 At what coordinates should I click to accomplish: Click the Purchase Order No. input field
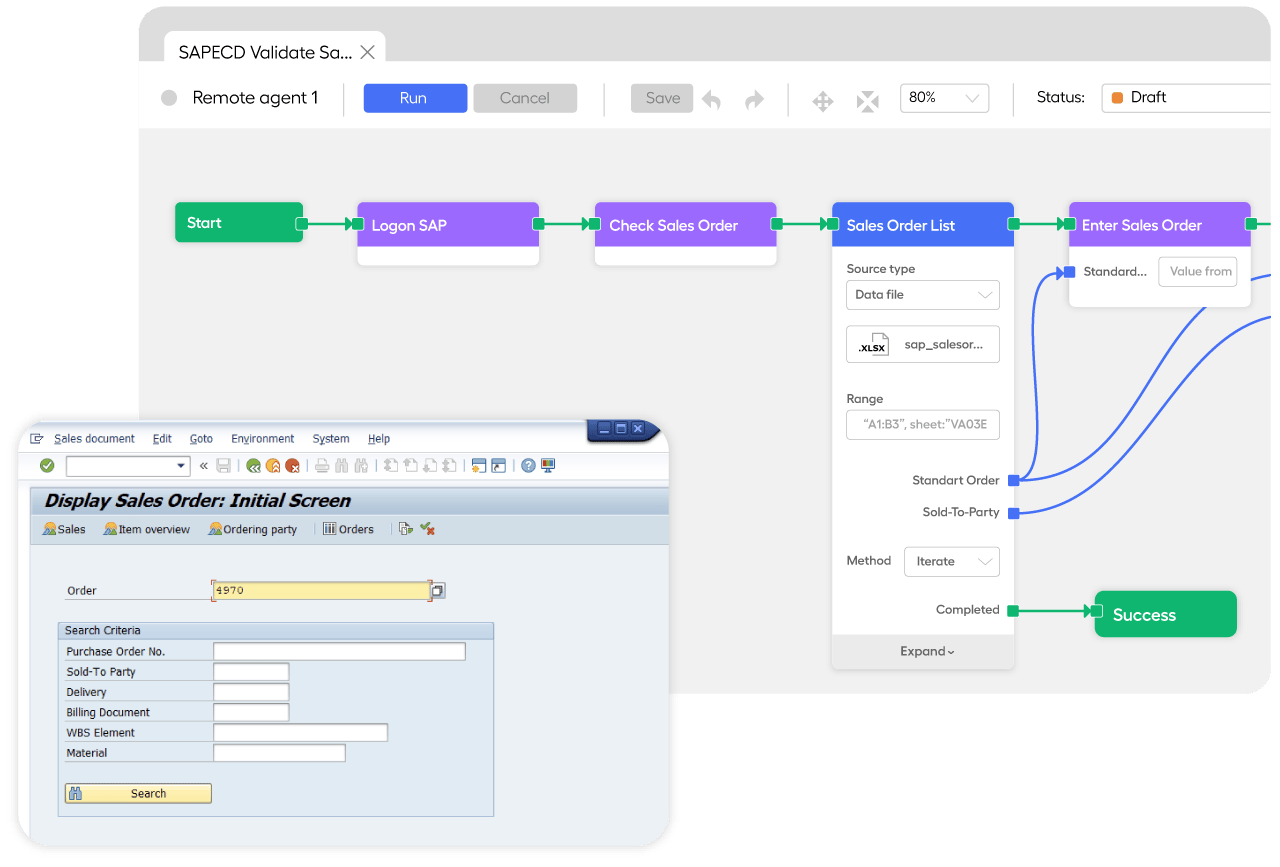pos(339,652)
